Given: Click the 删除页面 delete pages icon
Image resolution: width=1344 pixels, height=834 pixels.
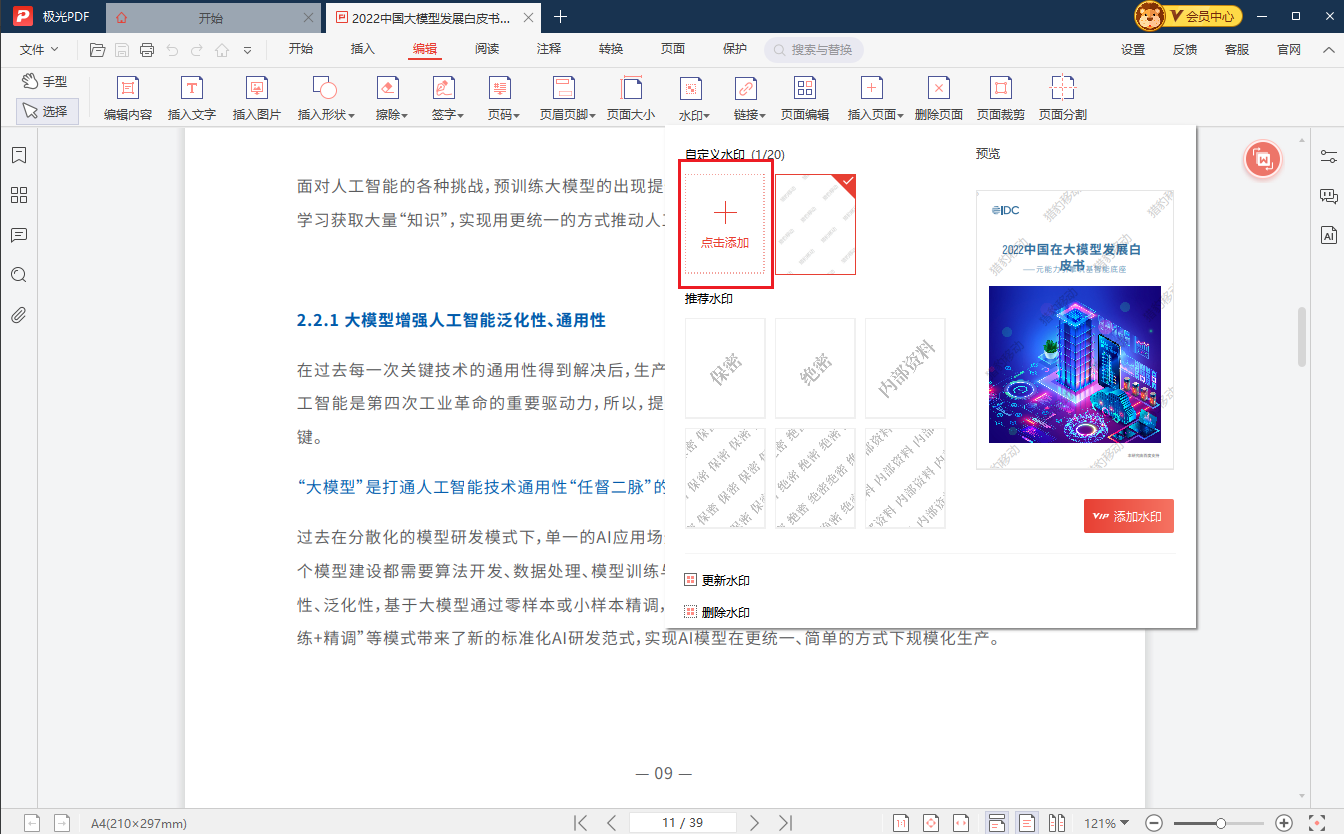Looking at the screenshot, I should pyautogui.click(x=938, y=97).
